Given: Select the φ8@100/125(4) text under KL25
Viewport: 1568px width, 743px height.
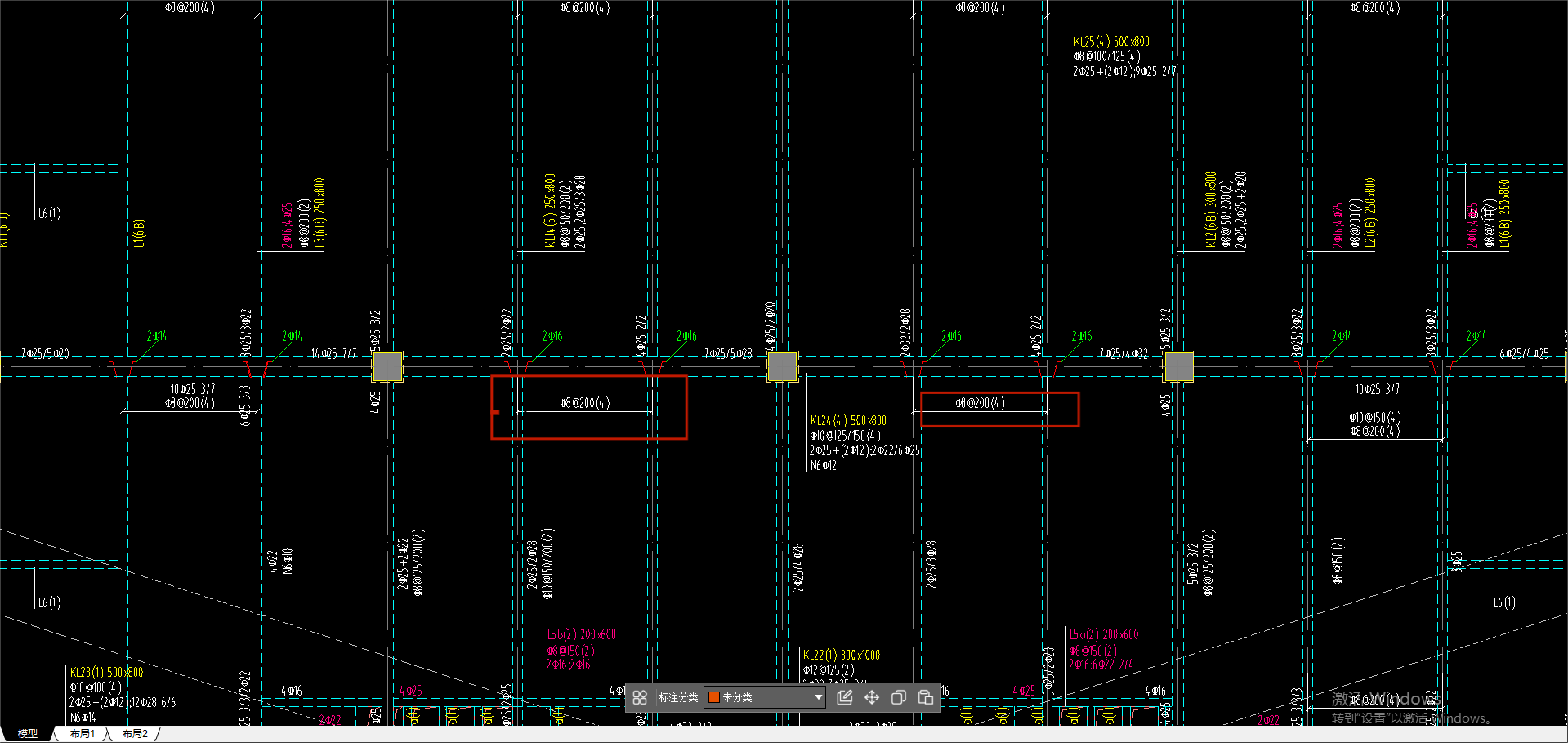Looking at the screenshot, I should (1107, 56).
